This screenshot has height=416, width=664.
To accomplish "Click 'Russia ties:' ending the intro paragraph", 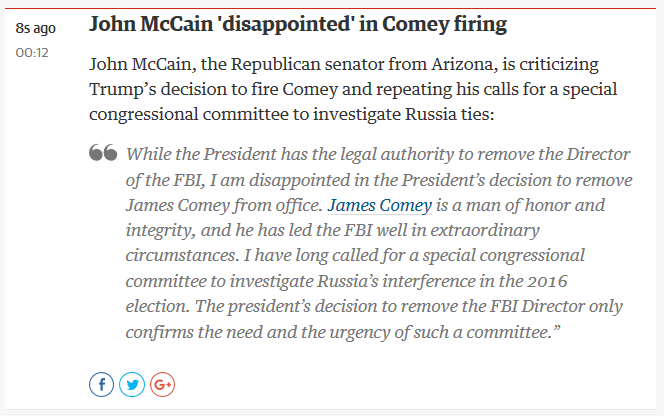I will (450, 114).
